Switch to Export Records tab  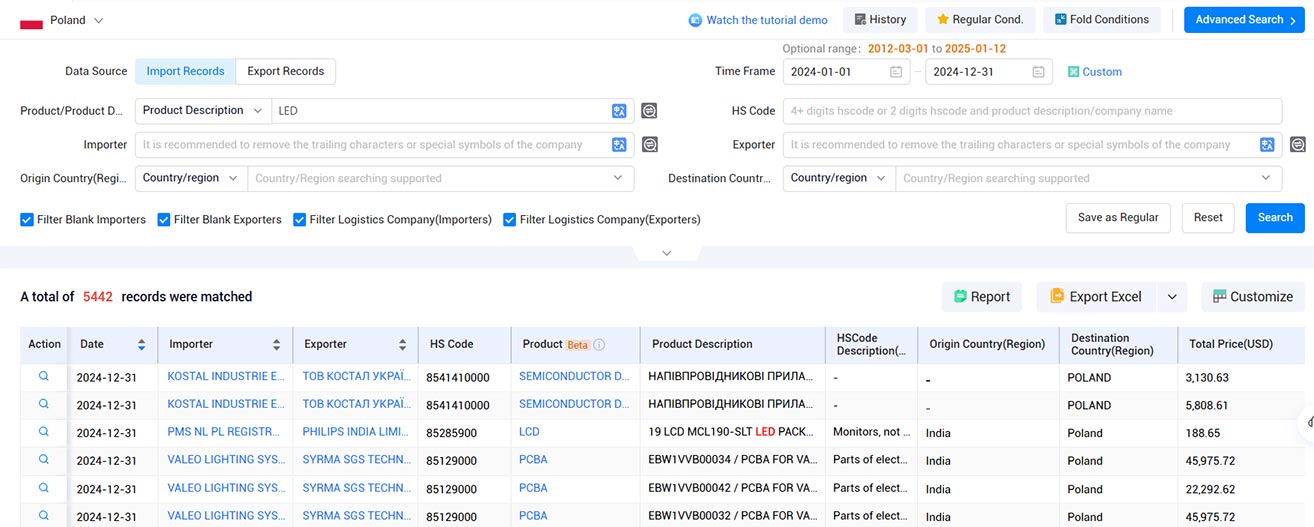pos(286,72)
